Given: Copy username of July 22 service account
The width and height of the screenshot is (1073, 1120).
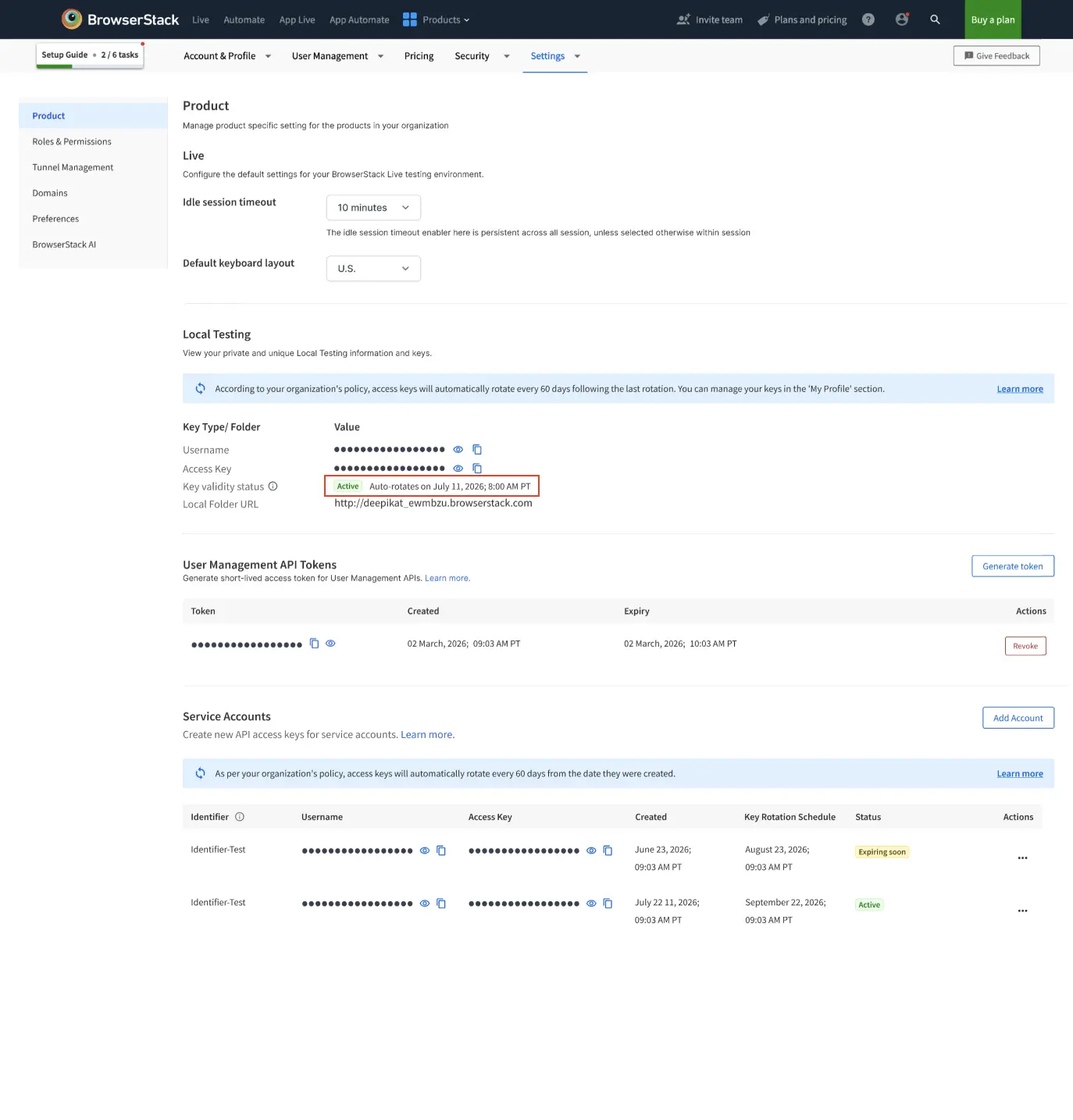Looking at the screenshot, I should point(441,904).
